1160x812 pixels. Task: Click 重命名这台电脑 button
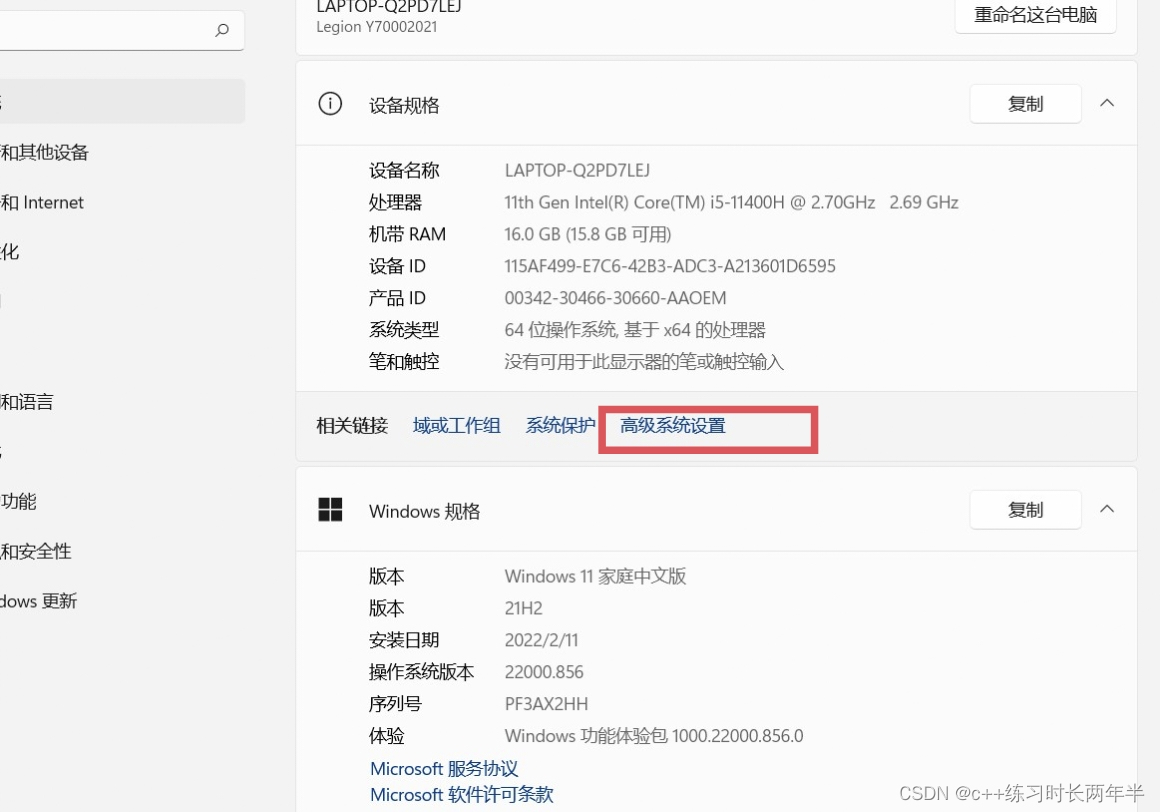pos(1035,15)
